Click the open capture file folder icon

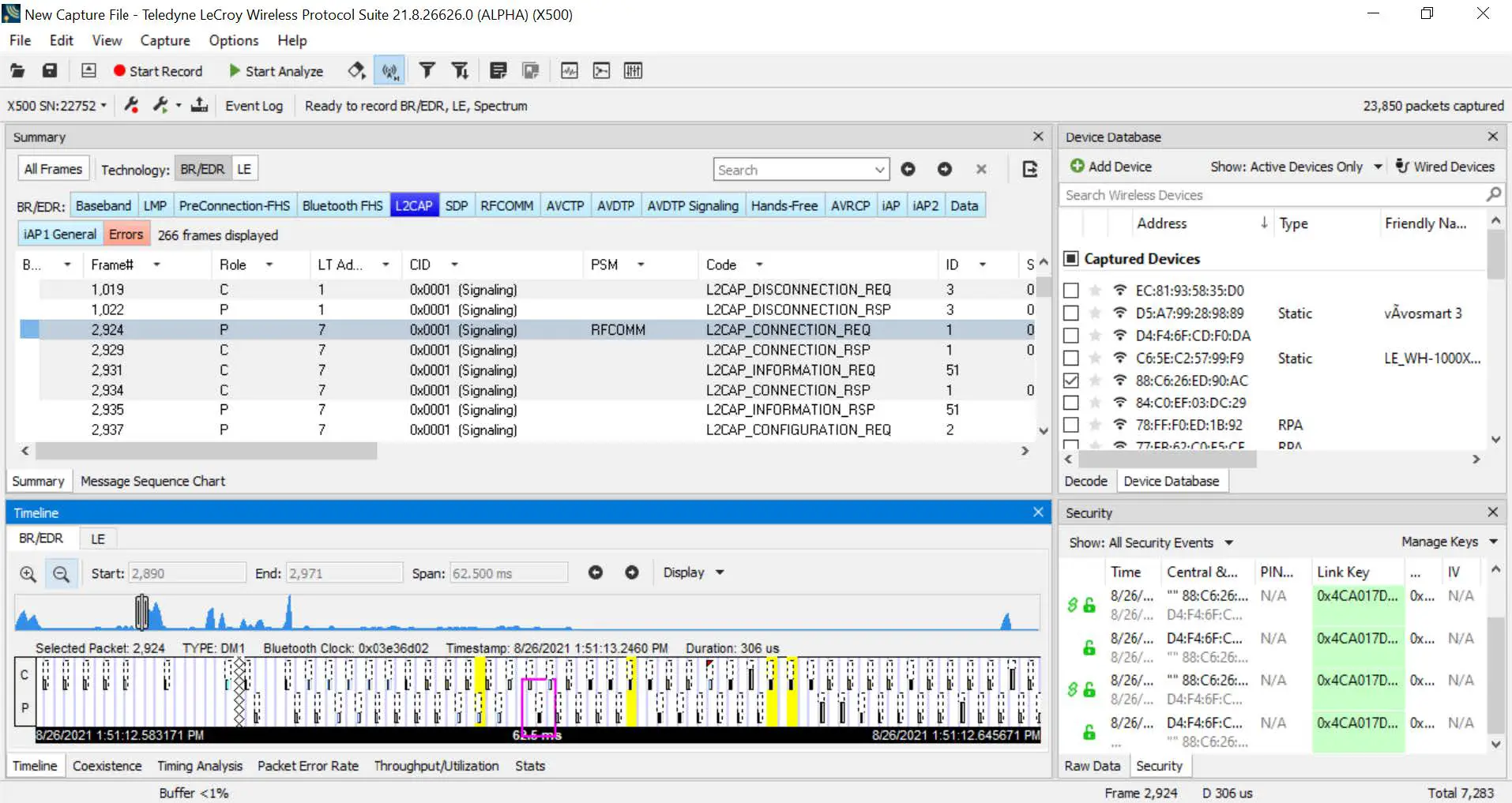(x=17, y=71)
